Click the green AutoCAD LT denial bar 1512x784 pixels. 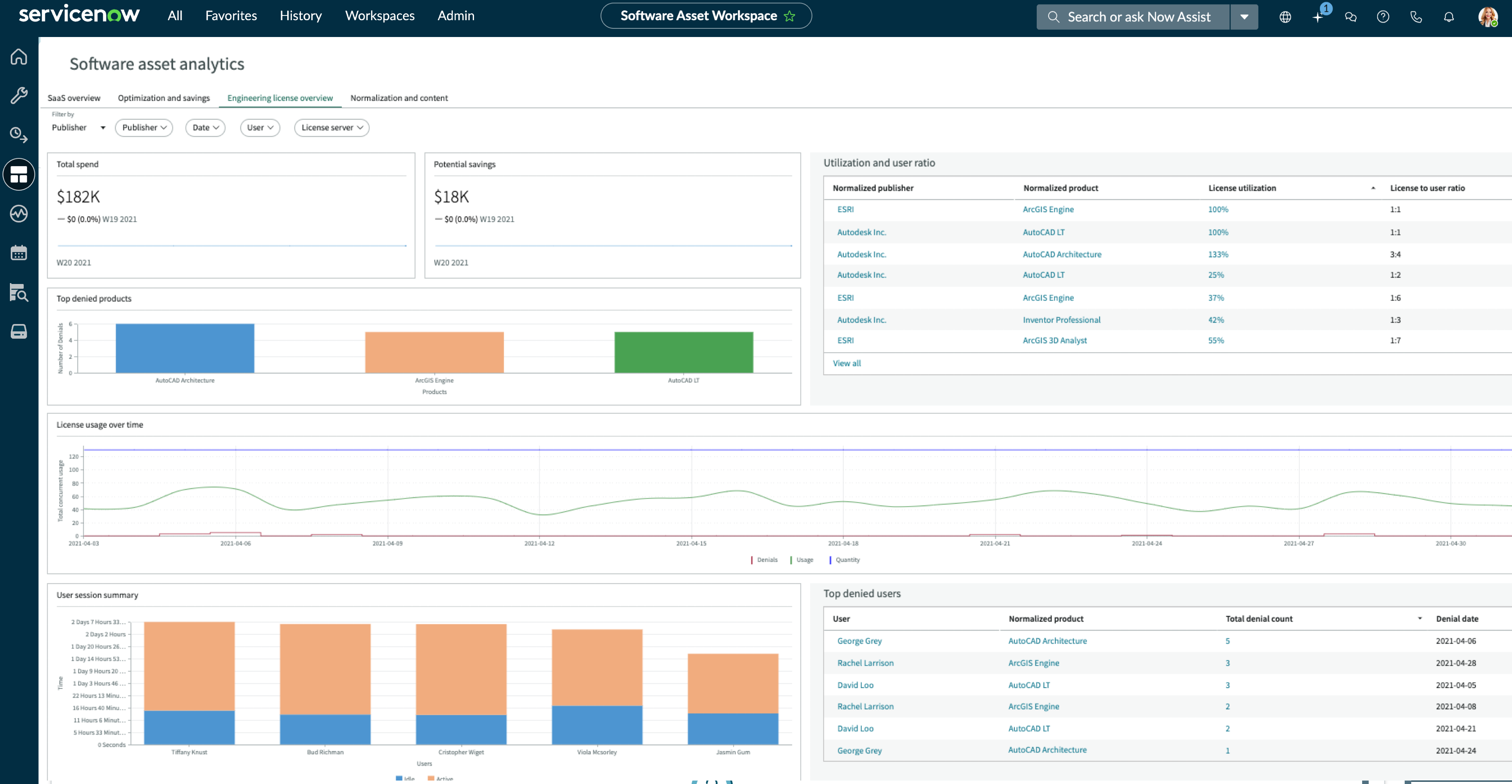pyautogui.click(x=683, y=352)
